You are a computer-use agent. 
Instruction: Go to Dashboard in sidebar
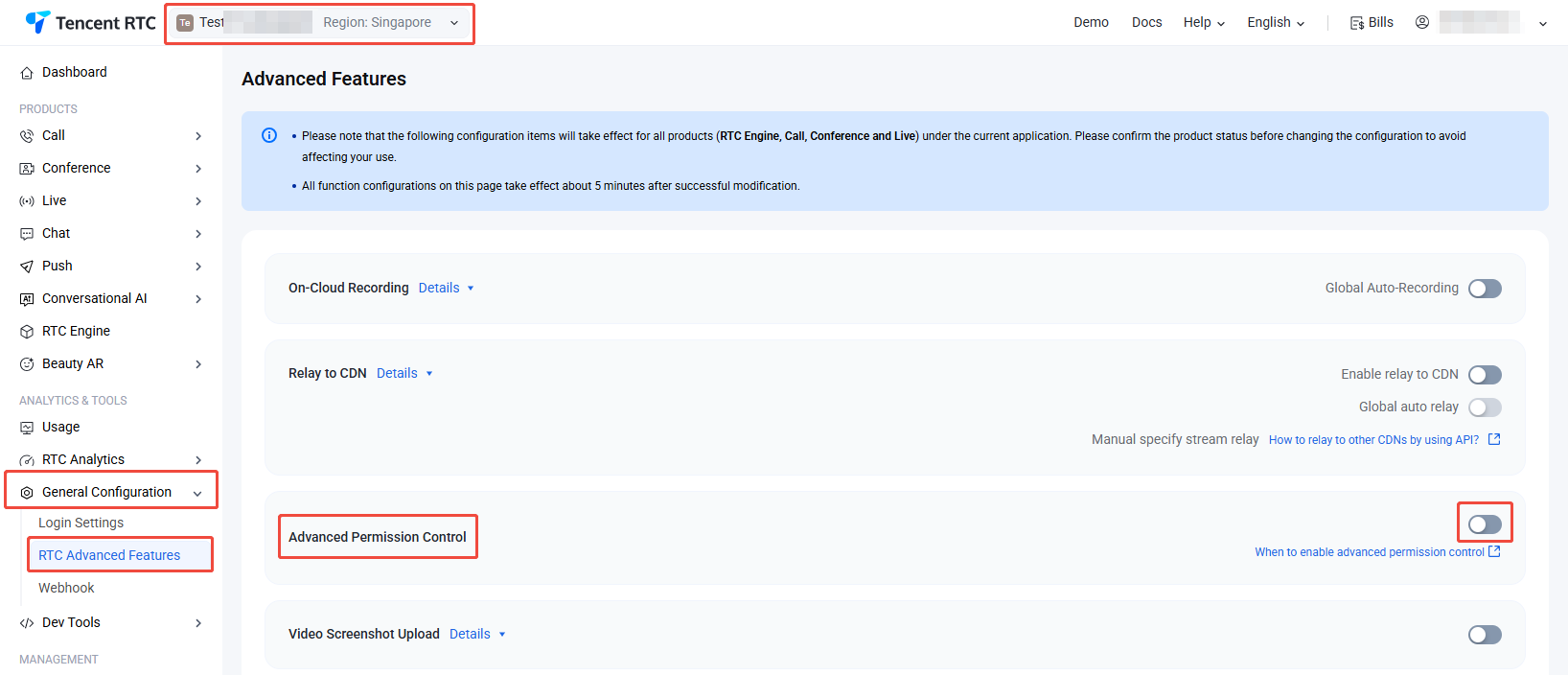point(75,72)
